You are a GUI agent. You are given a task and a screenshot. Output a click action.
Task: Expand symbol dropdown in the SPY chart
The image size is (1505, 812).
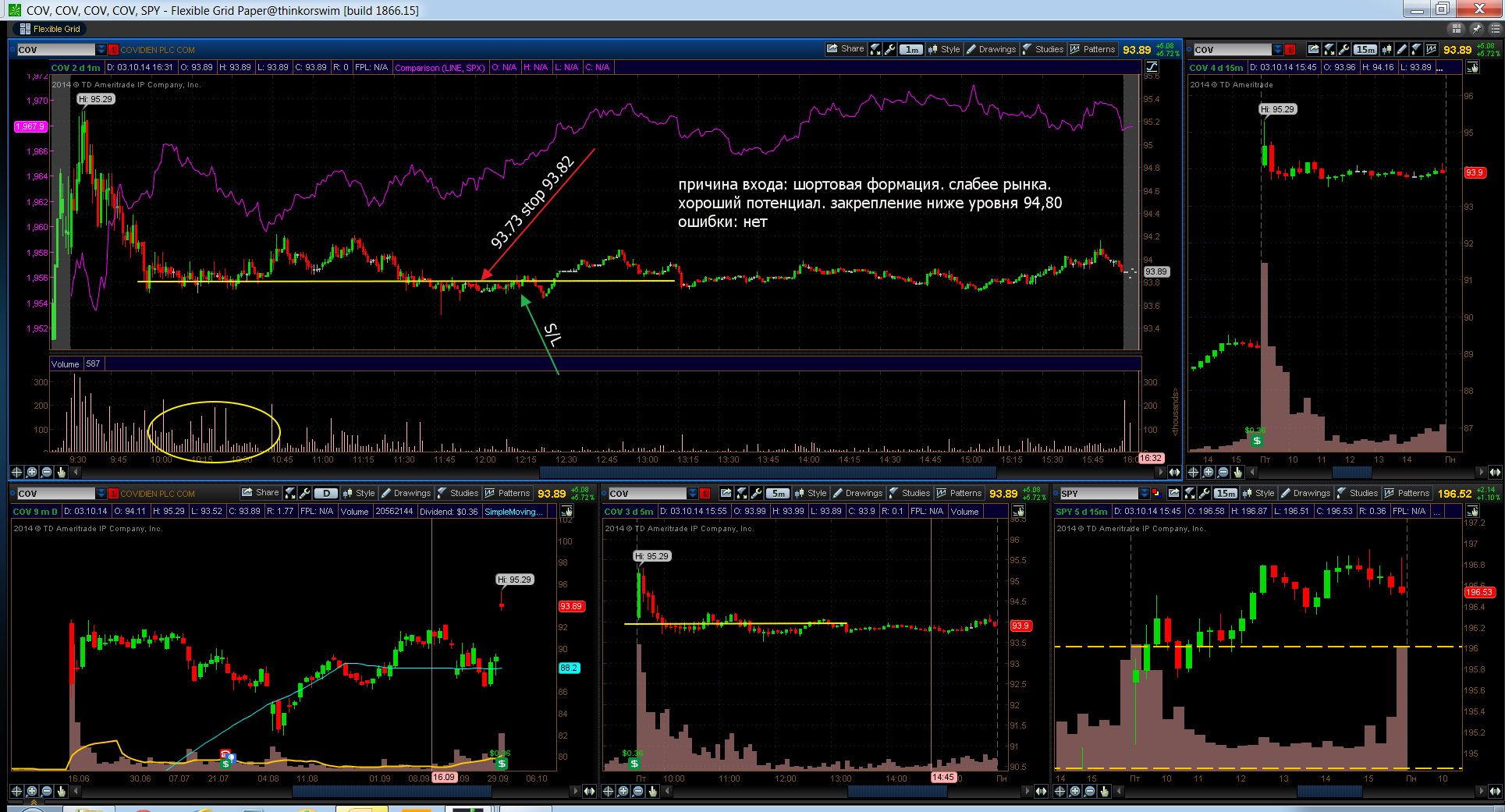point(1144,494)
